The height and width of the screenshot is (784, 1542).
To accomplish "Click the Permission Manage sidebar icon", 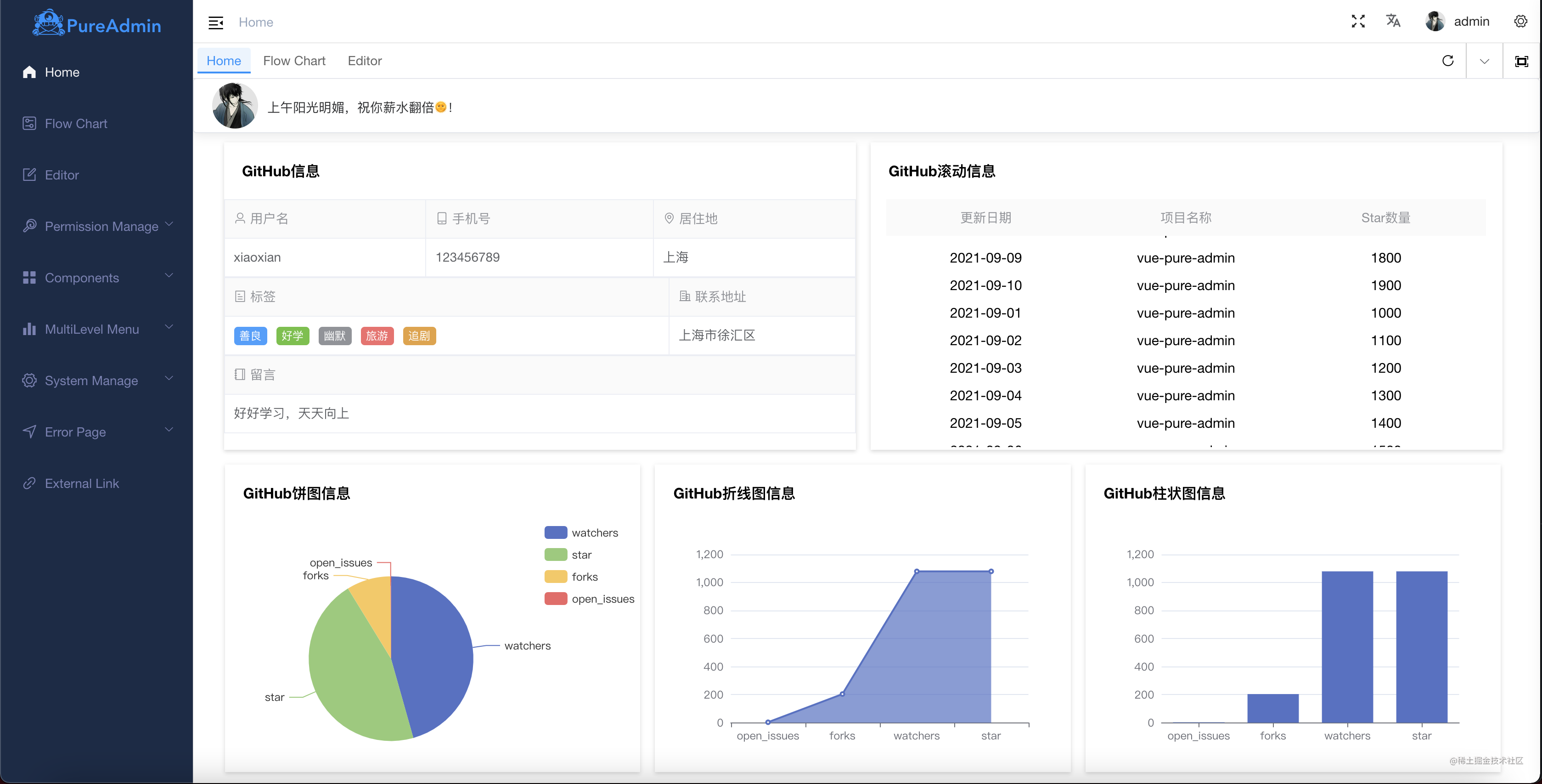I will click(29, 226).
